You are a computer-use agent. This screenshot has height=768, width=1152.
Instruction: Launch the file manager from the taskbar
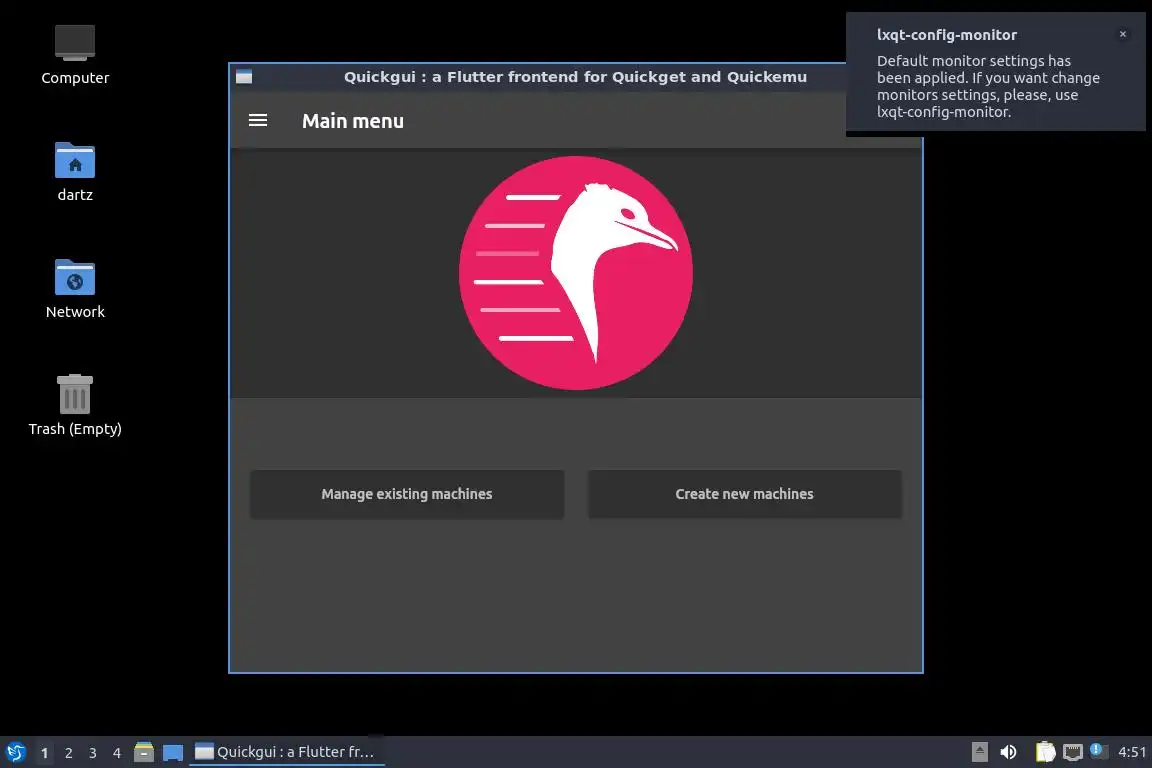144,752
